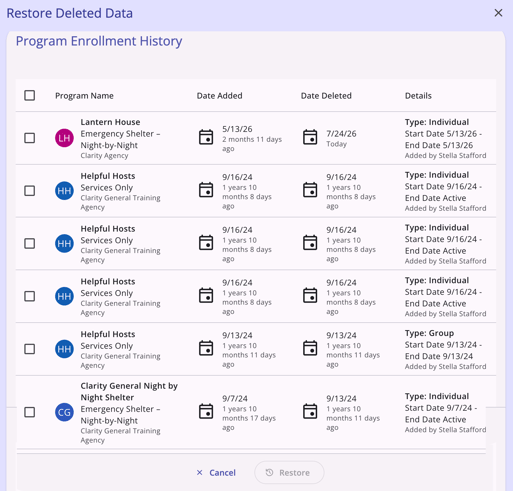The width and height of the screenshot is (513, 491).
Task: Click the 7/24/26 date deleted value
Action: click(341, 134)
